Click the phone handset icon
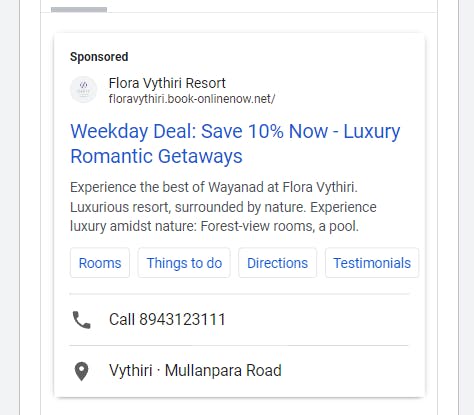The width and height of the screenshot is (474, 415). pyautogui.click(x=81, y=320)
